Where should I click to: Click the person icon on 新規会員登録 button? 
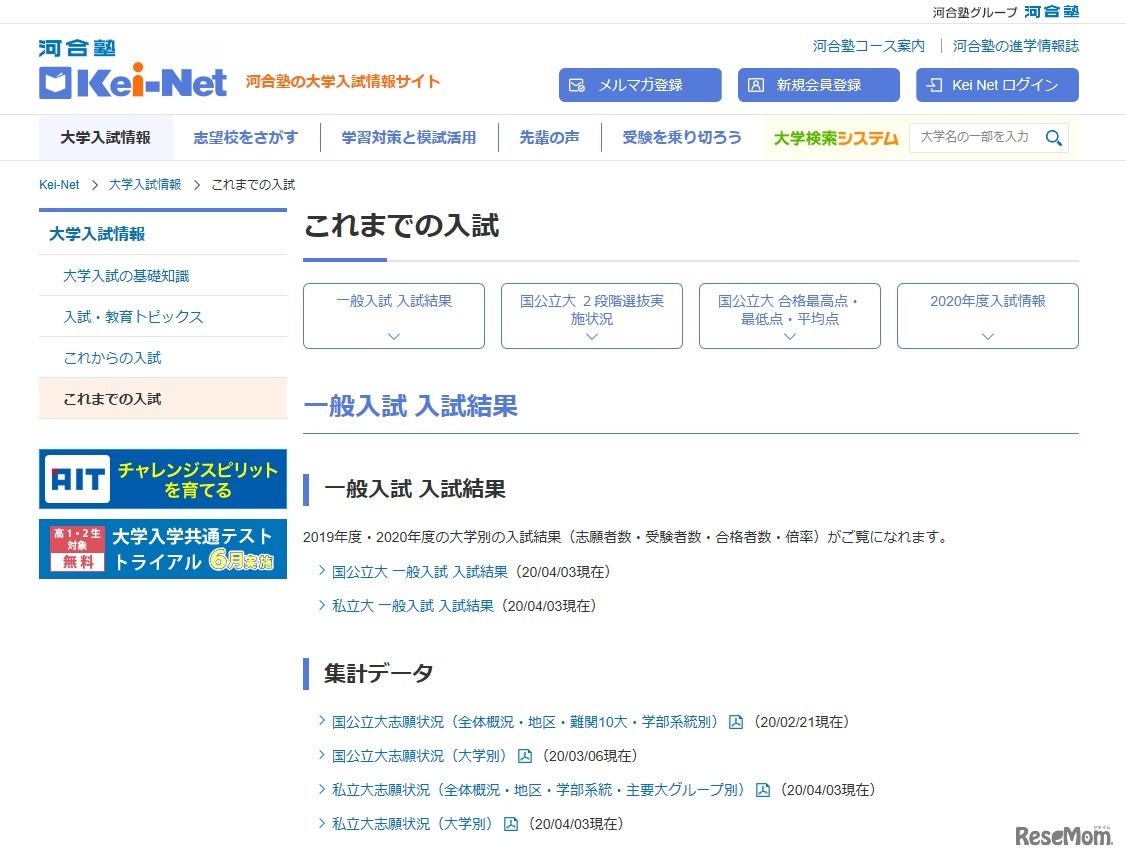pyautogui.click(x=756, y=85)
